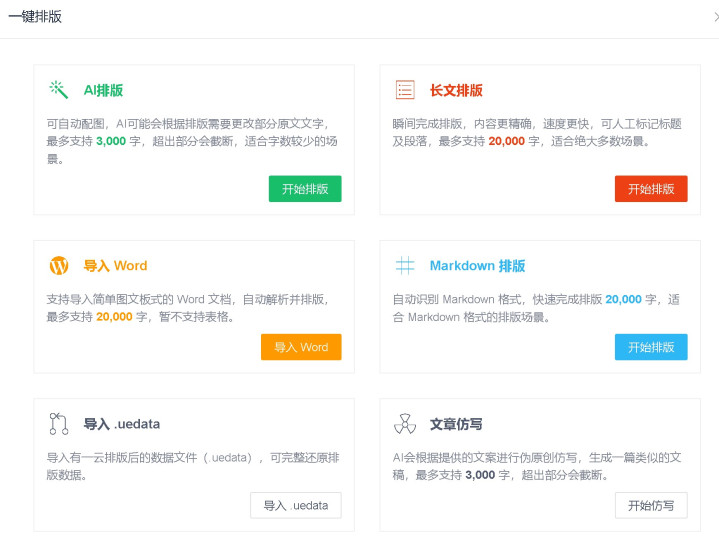This screenshot has width=719, height=547.
Task: Select the green AI排版 card title
Action: pos(103,91)
